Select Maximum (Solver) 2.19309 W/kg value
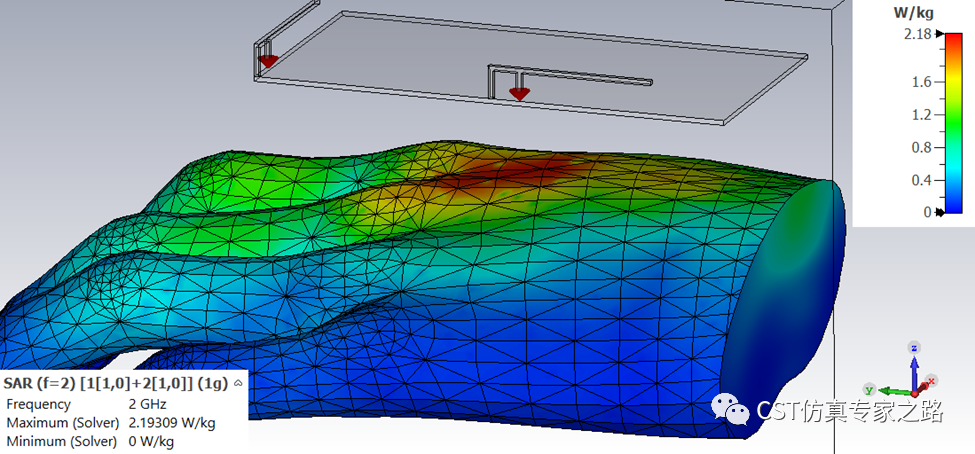This screenshot has width=975, height=454. click(x=172, y=423)
